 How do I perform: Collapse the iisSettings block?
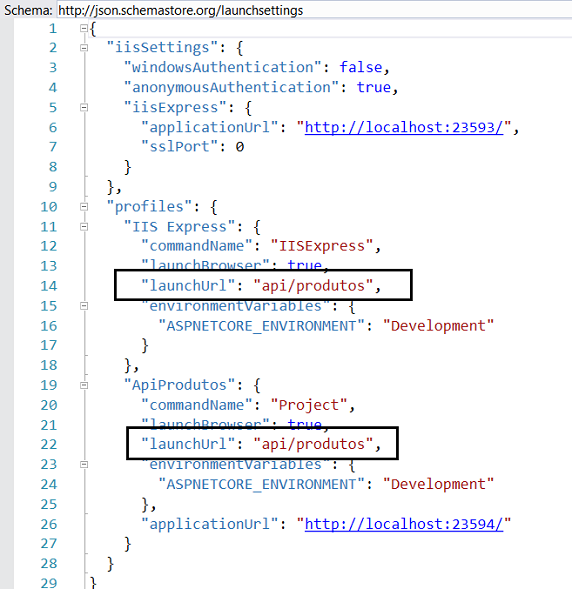(84, 48)
